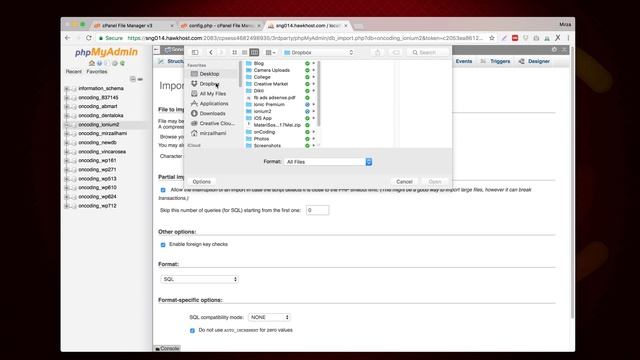Image resolution: width=640 pixels, height=360 pixels.
Task: Cancel the file dialog
Action: [x=404, y=182]
